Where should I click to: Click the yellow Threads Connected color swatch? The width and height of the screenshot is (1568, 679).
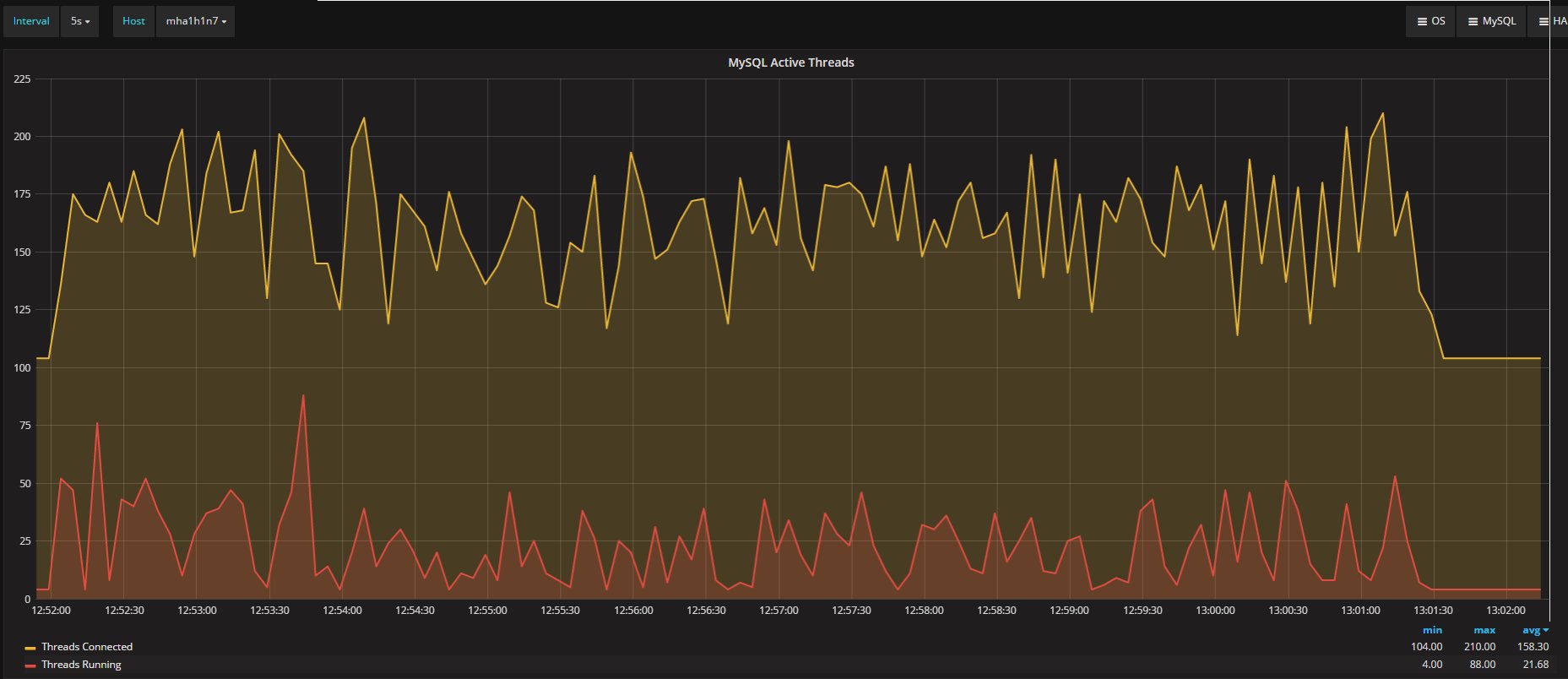(x=30, y=648)
